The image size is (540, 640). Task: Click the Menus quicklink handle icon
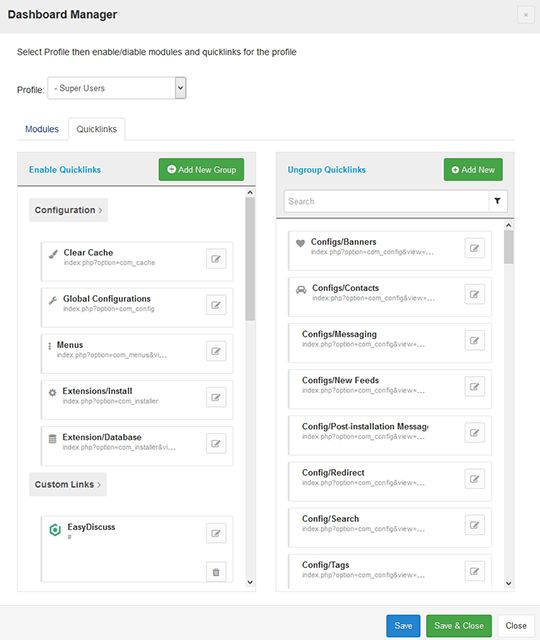click(x=50, y=346)
